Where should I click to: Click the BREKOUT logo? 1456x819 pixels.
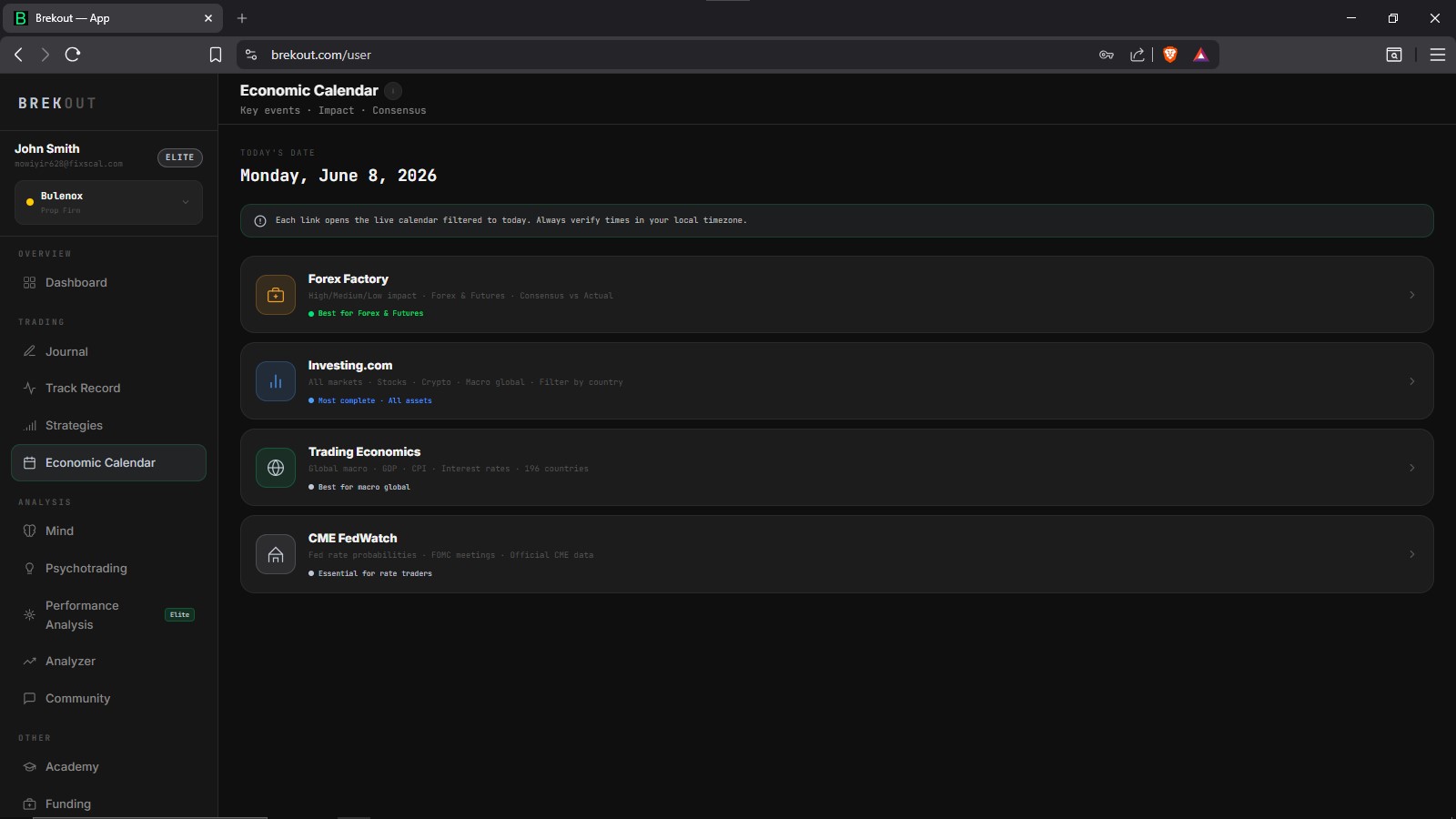[56, 104]
